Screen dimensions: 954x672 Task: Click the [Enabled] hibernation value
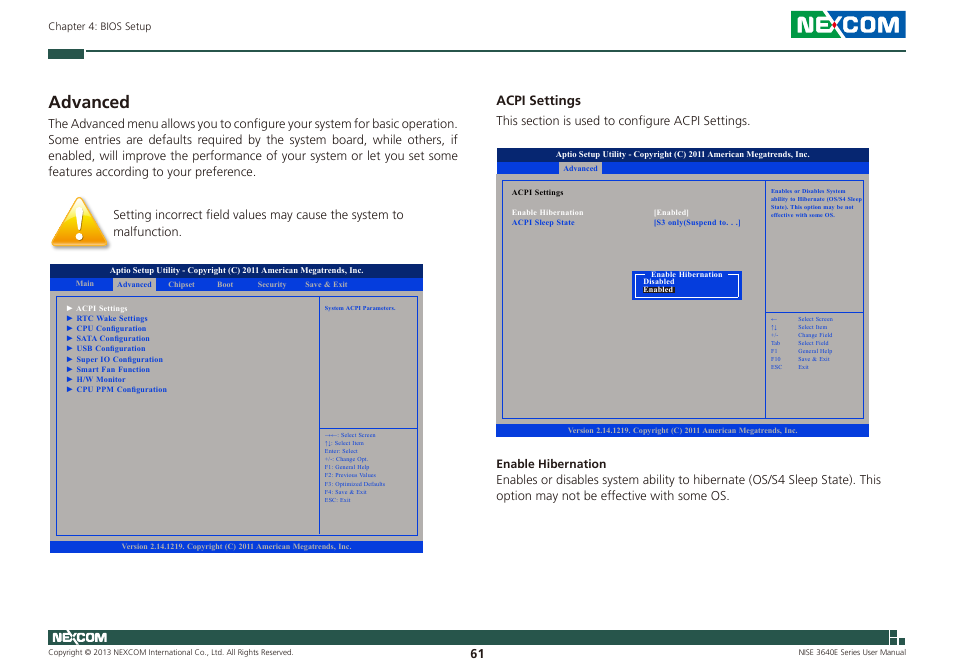[671, 212]
